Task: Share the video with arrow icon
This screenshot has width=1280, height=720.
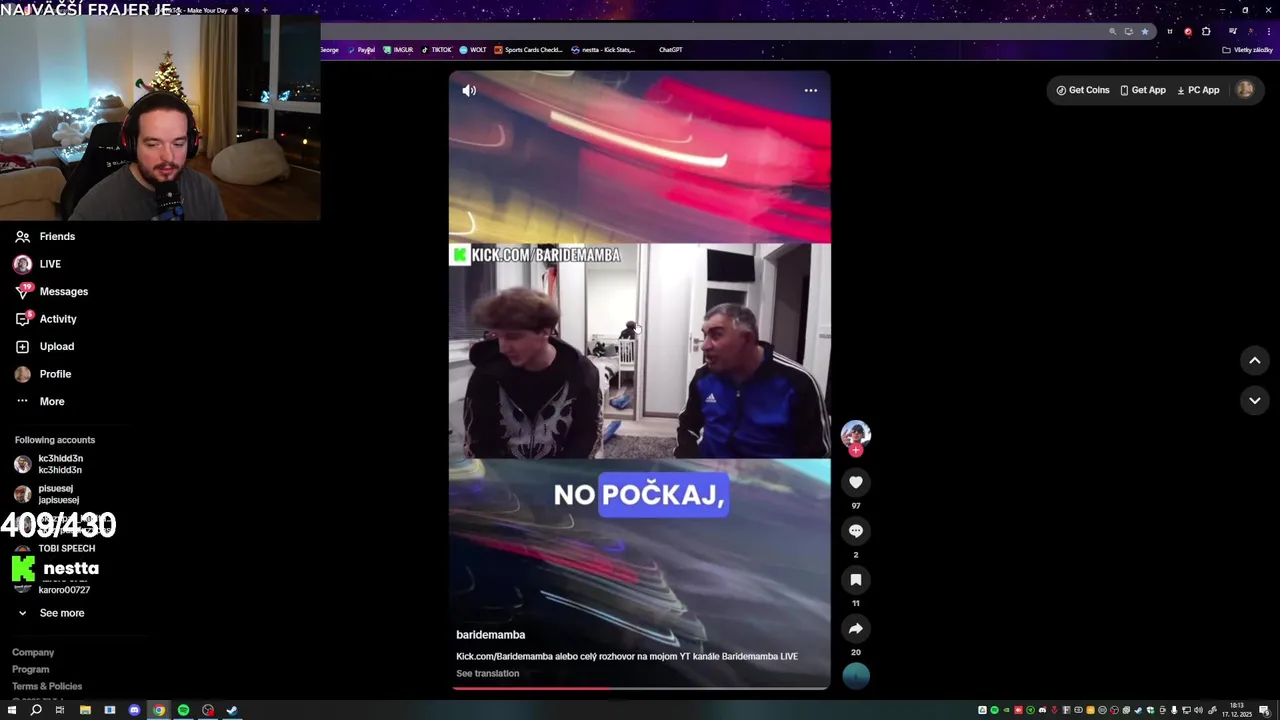Action: 856,629
